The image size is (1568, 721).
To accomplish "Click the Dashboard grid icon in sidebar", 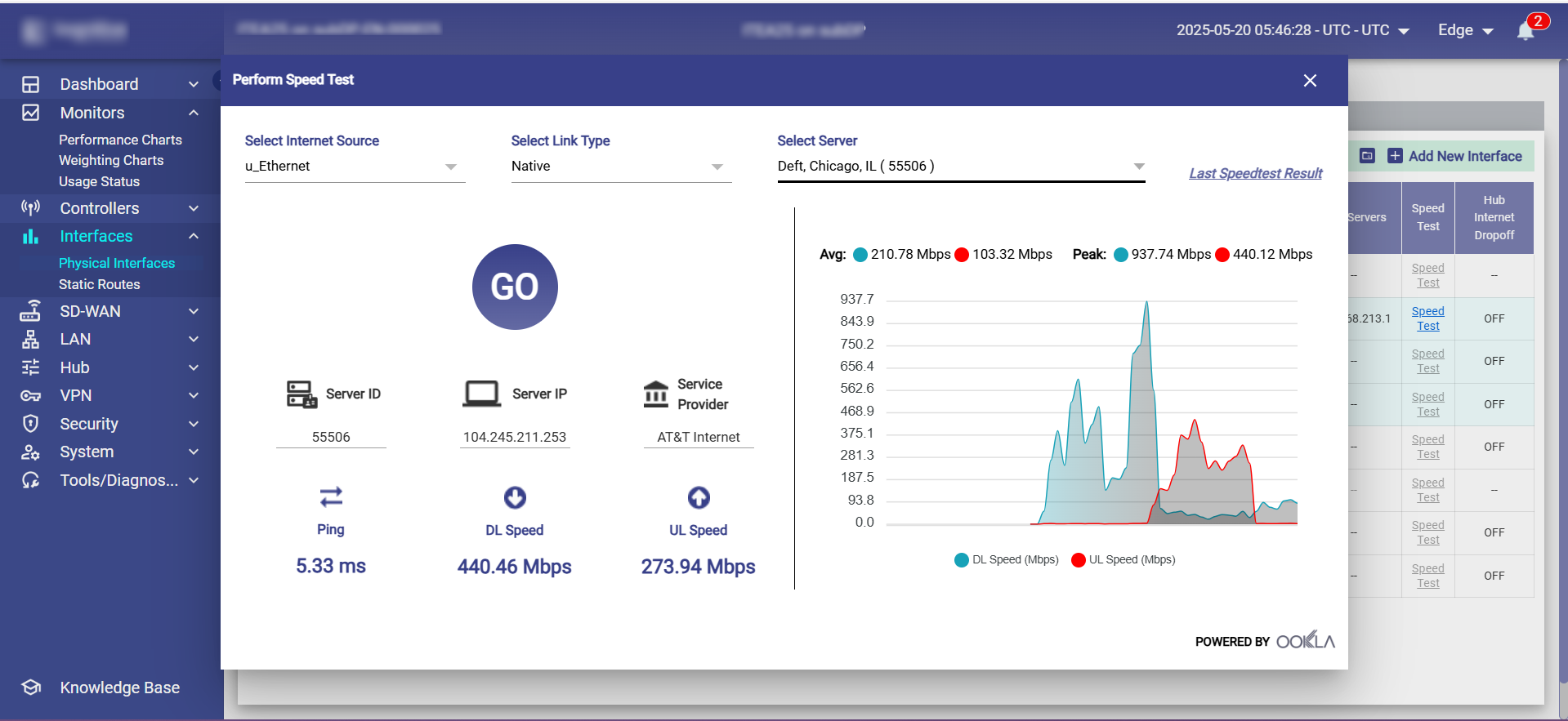I will click(x=31, y=84).
